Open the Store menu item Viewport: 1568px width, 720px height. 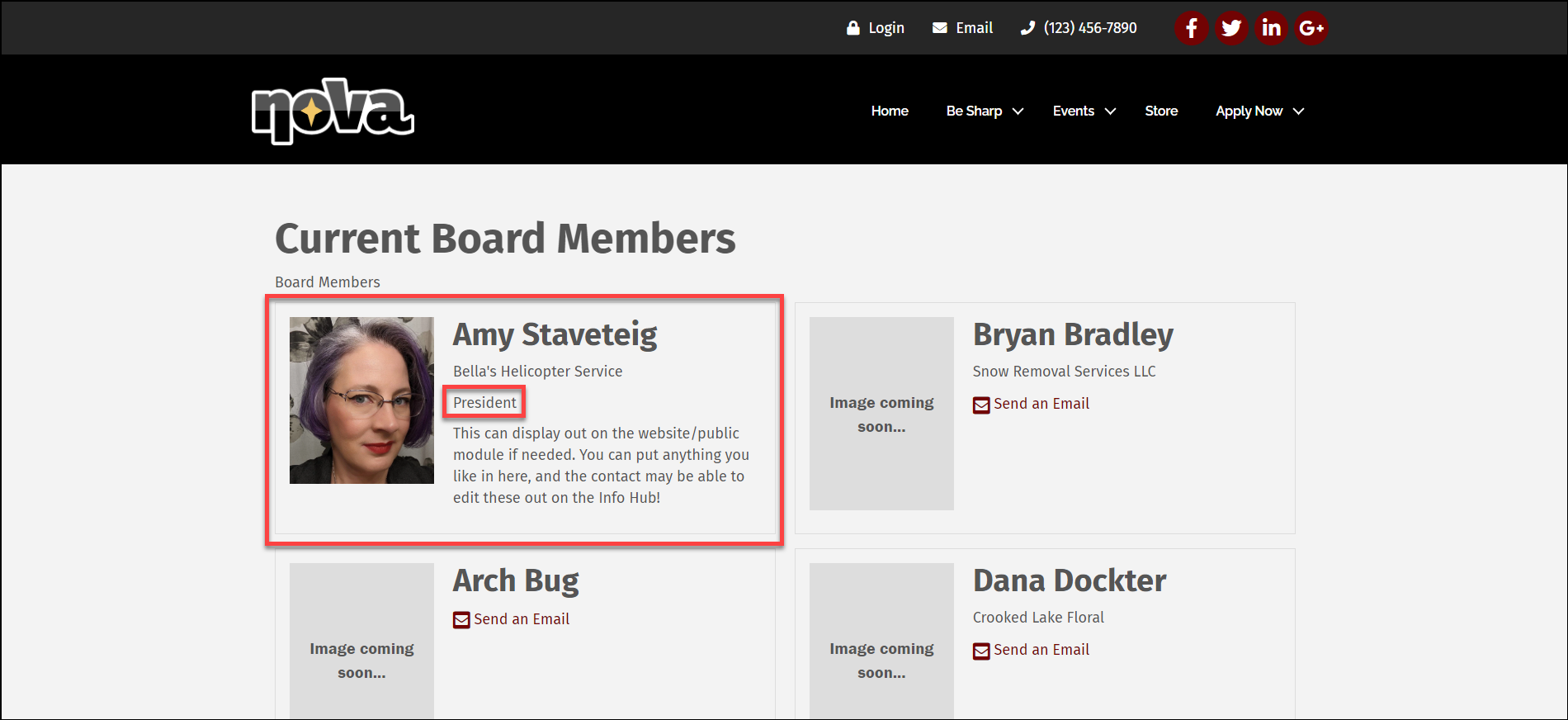click(1161, 111)
